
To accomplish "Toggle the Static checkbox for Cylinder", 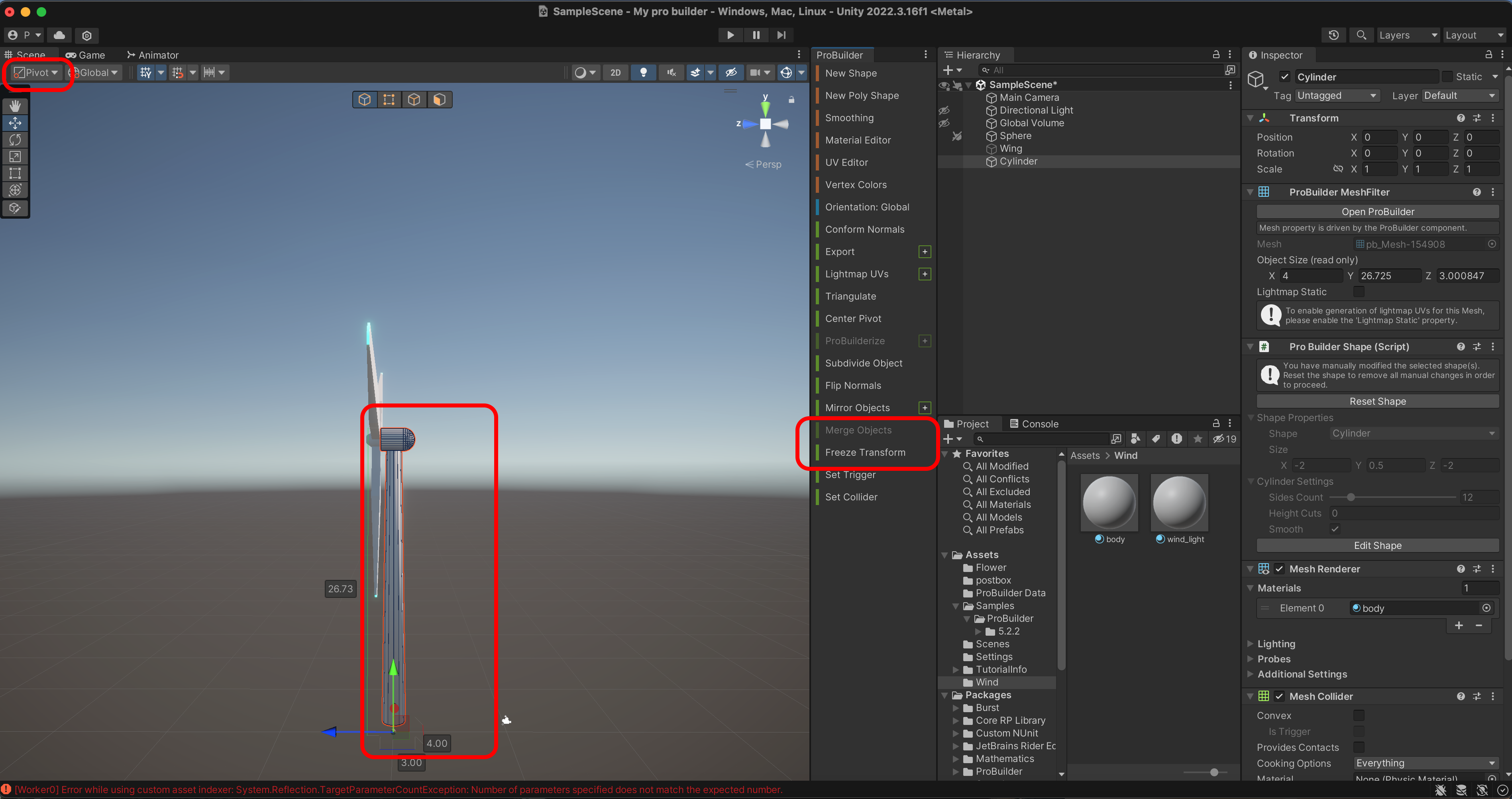I will click(x=1447, y=77).
